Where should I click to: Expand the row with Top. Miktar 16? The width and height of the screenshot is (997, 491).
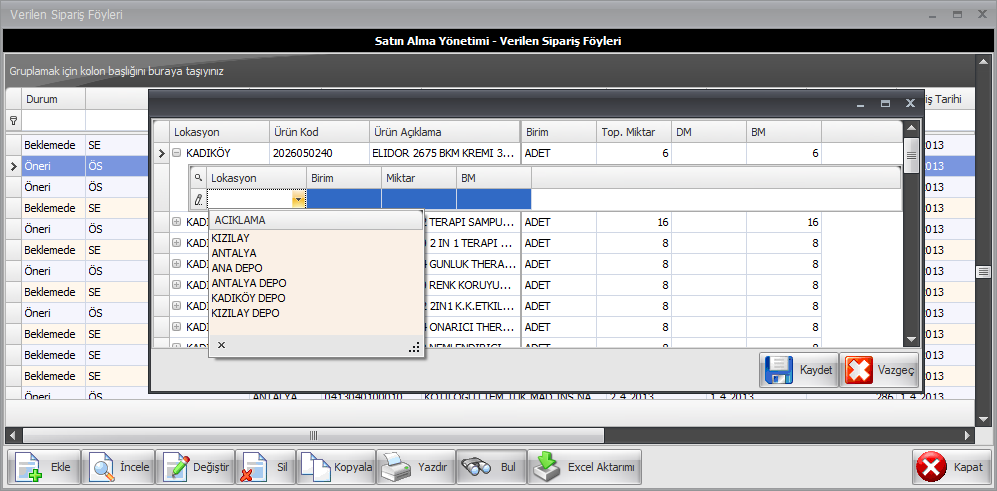pyautogui.click(x=177, y=222)
